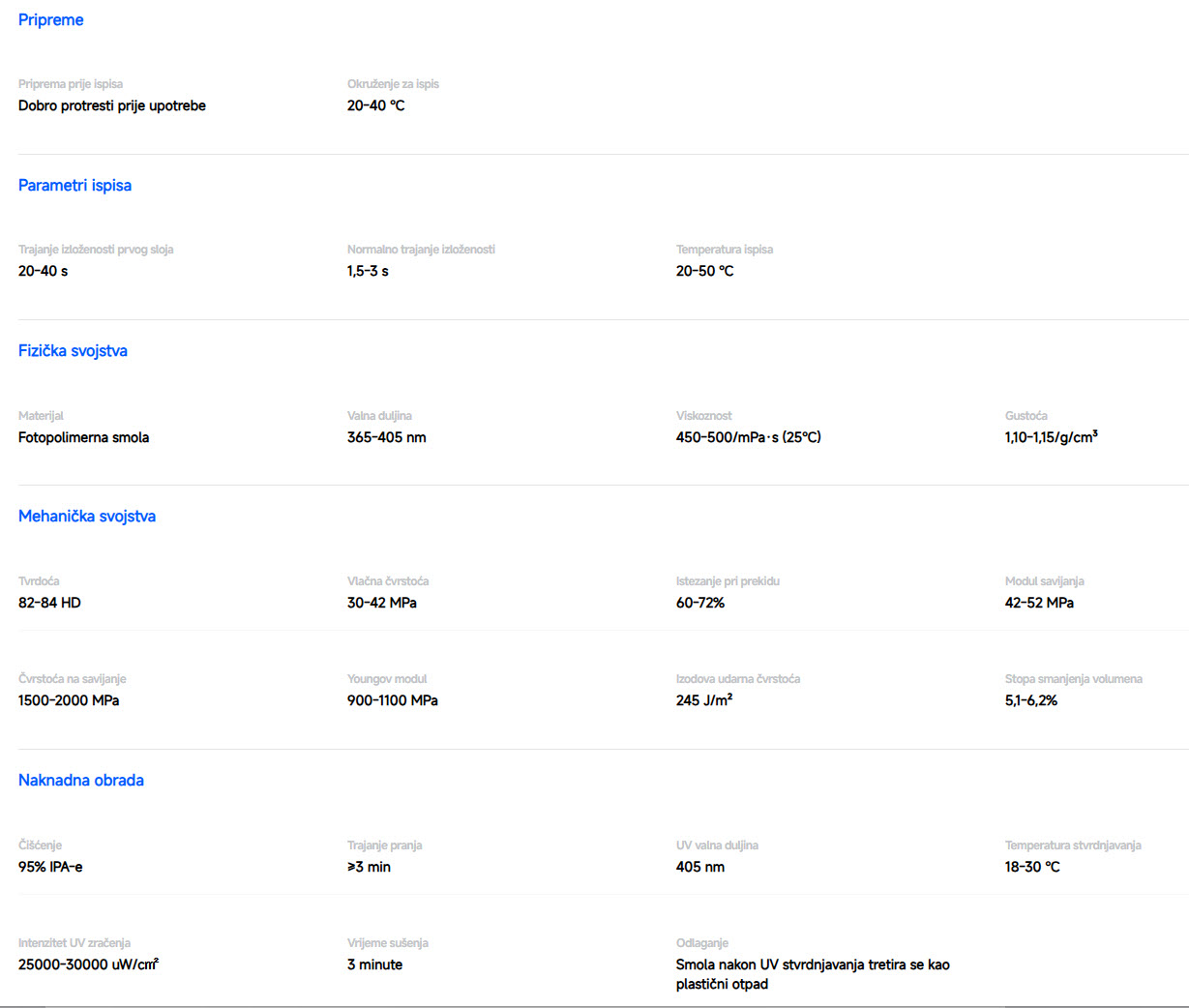This screenshot has height=1008, width=1189.
Task: Select the UV intensity value 25000–30000 uW/cm²
Action: pos(88,964)
